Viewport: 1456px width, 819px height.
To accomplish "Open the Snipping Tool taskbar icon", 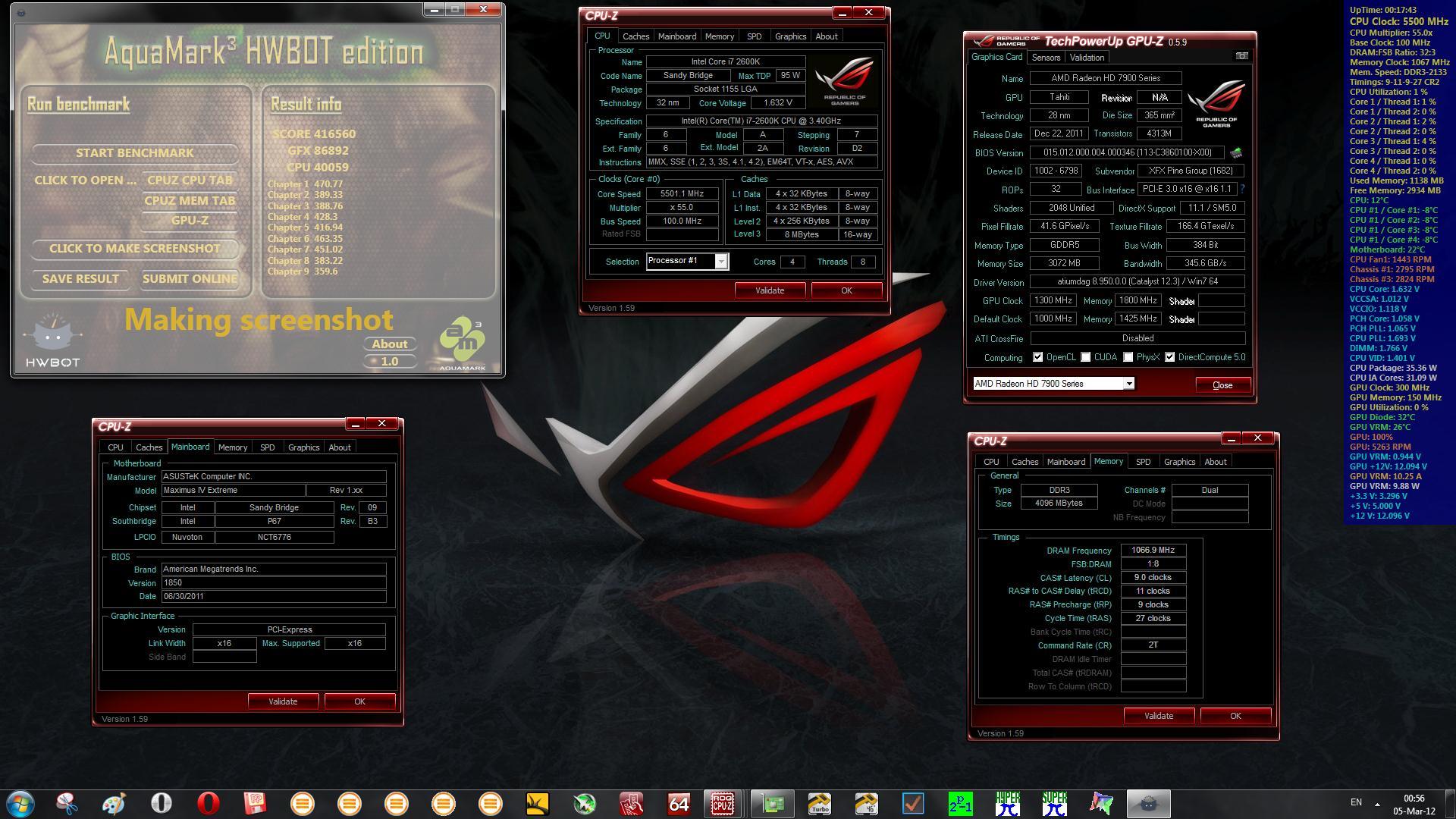I will tap(67, 803).
